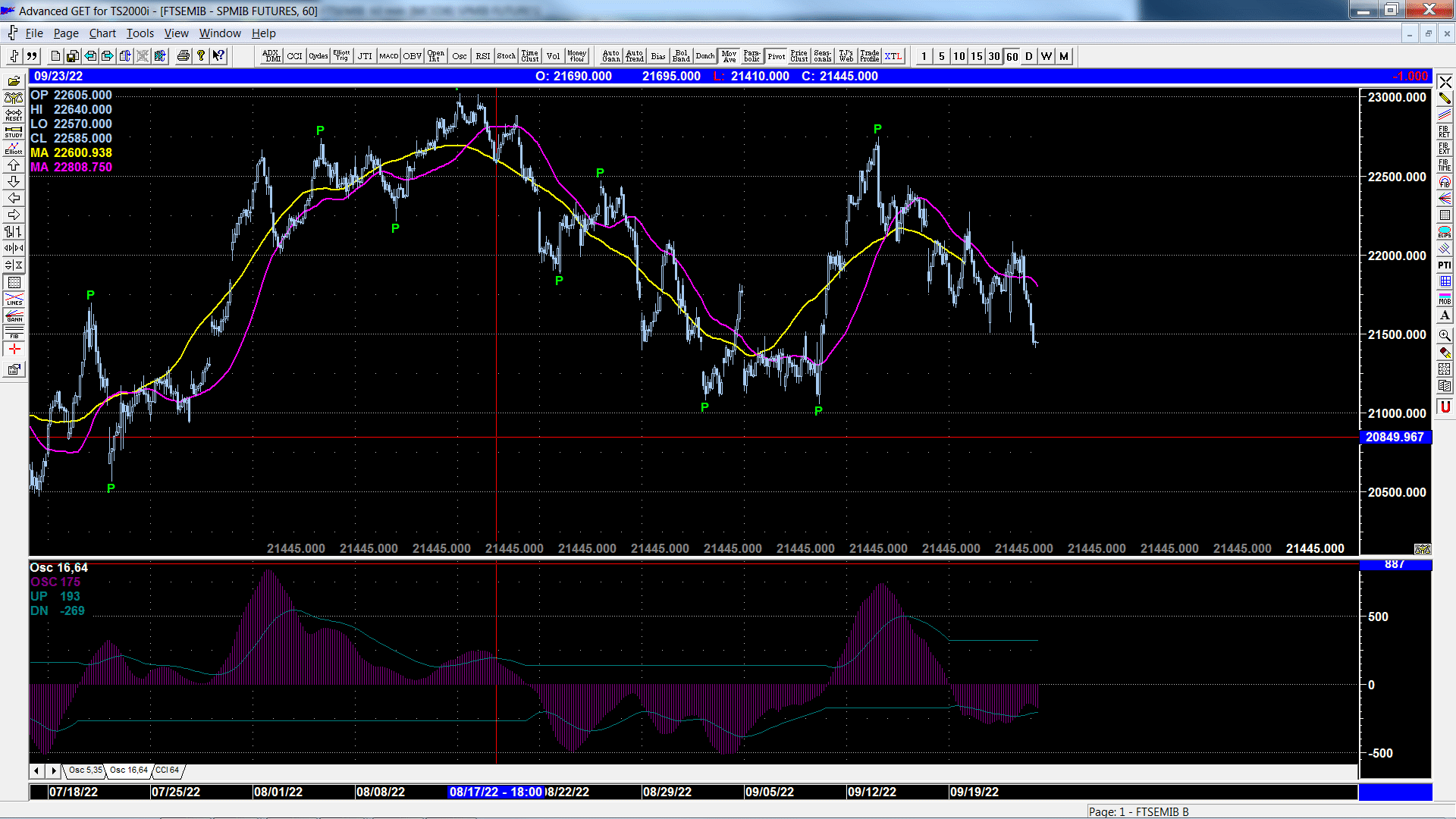Click the Bias study button

click(658, 56)
